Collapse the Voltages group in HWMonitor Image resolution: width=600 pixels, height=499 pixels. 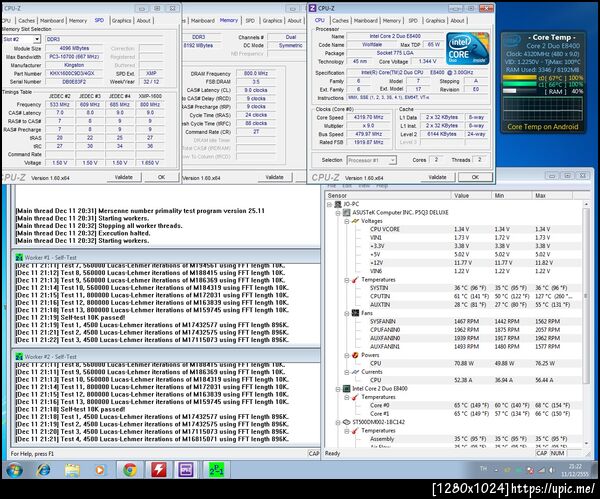pos(346,222)
